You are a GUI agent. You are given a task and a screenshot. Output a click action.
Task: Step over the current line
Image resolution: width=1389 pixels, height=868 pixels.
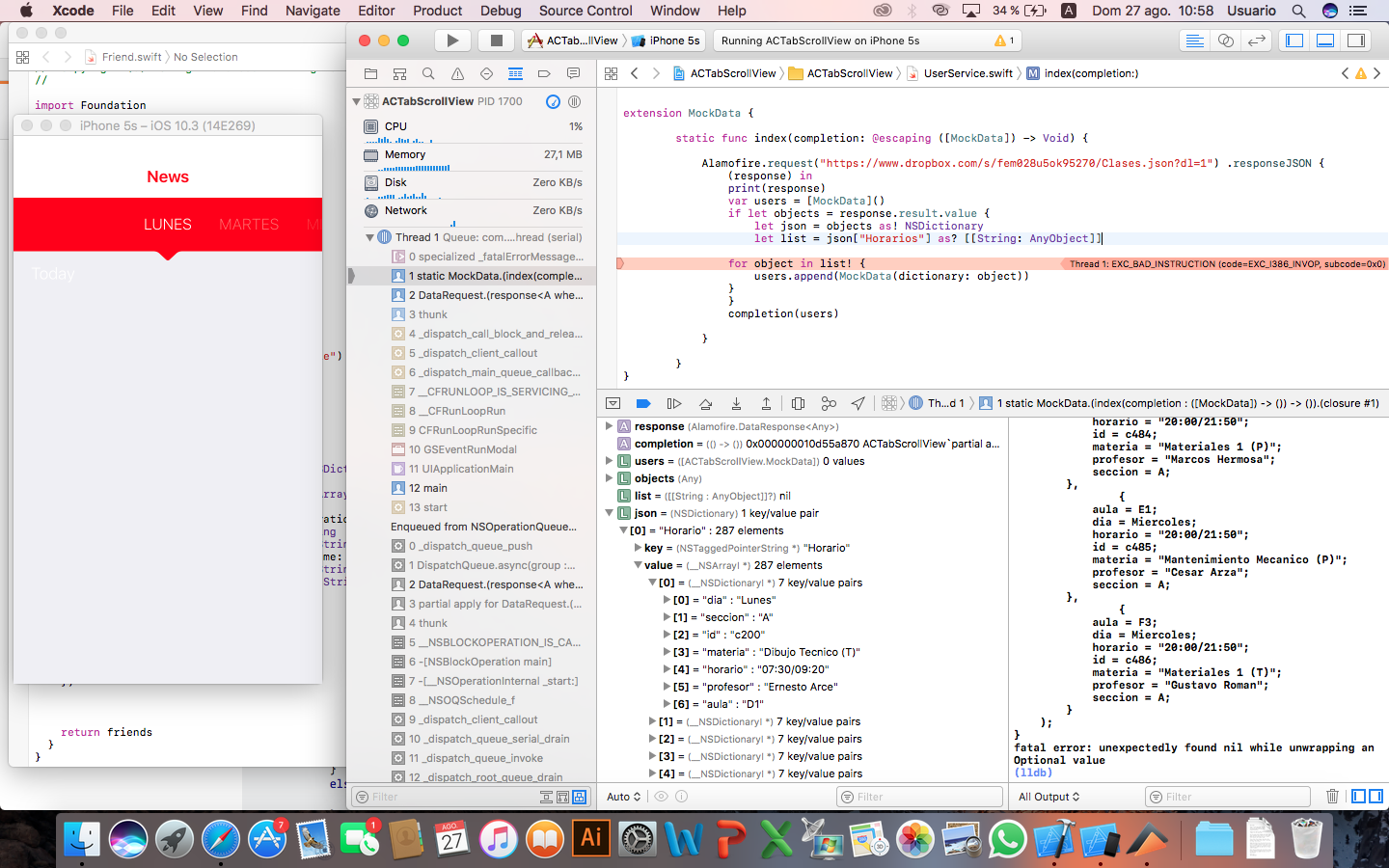tap(705, 403)
